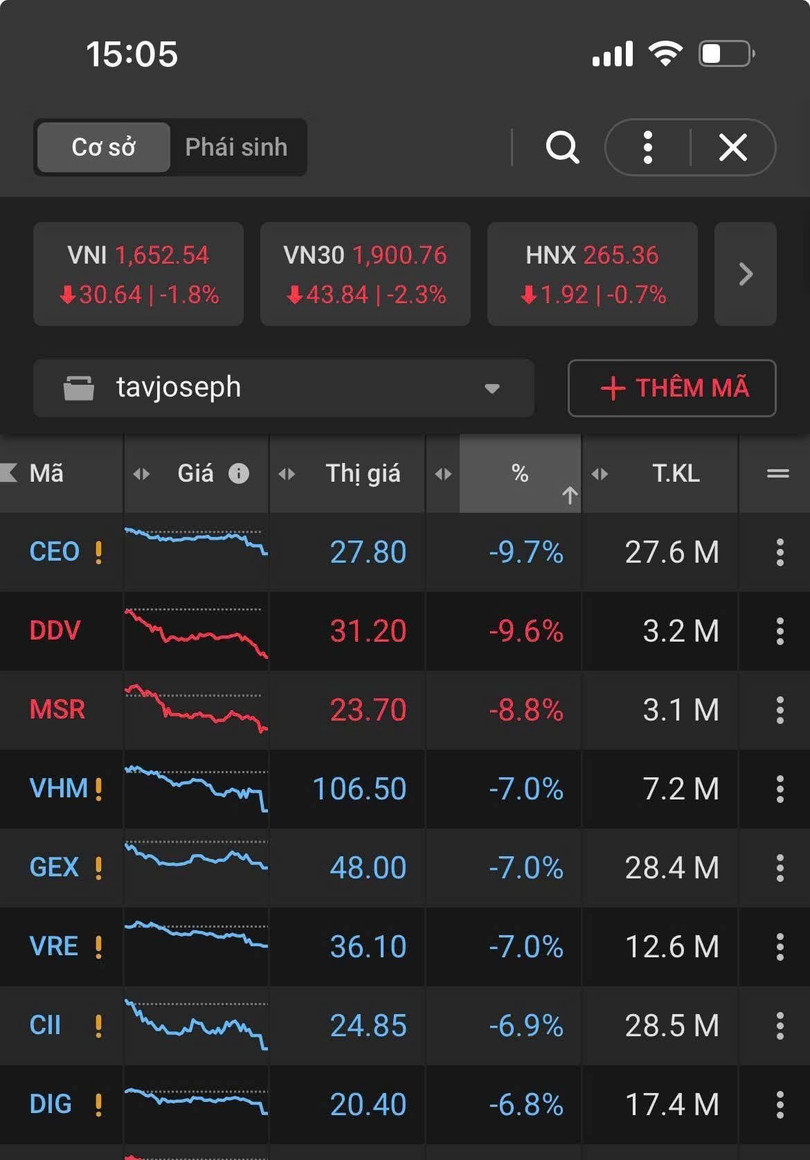Tap the warning icon next to GEX
This screenshot has width=810, height=1160.
(x=99, y=868)
